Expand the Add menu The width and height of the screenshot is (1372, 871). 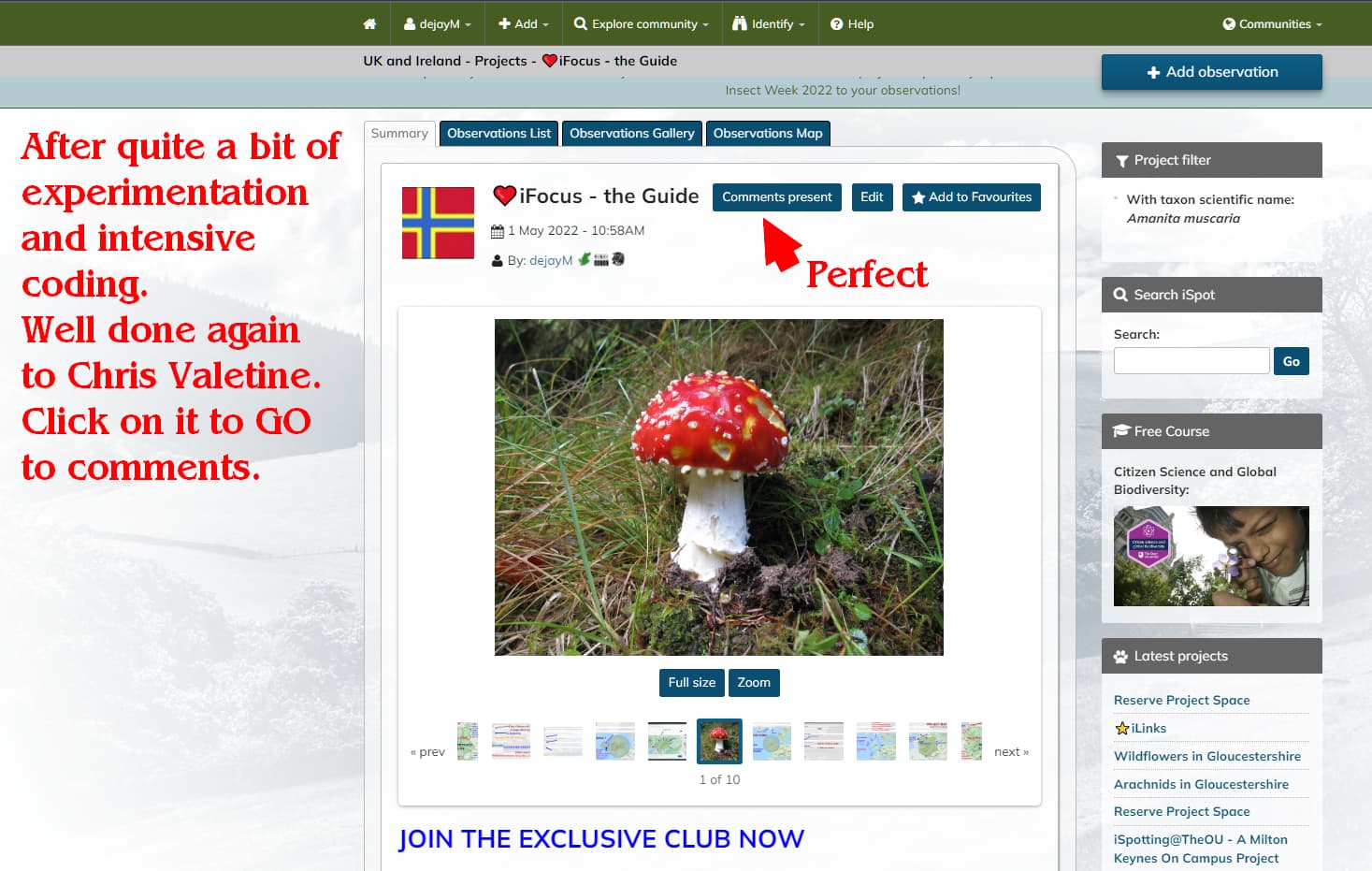tap(523, 23)
